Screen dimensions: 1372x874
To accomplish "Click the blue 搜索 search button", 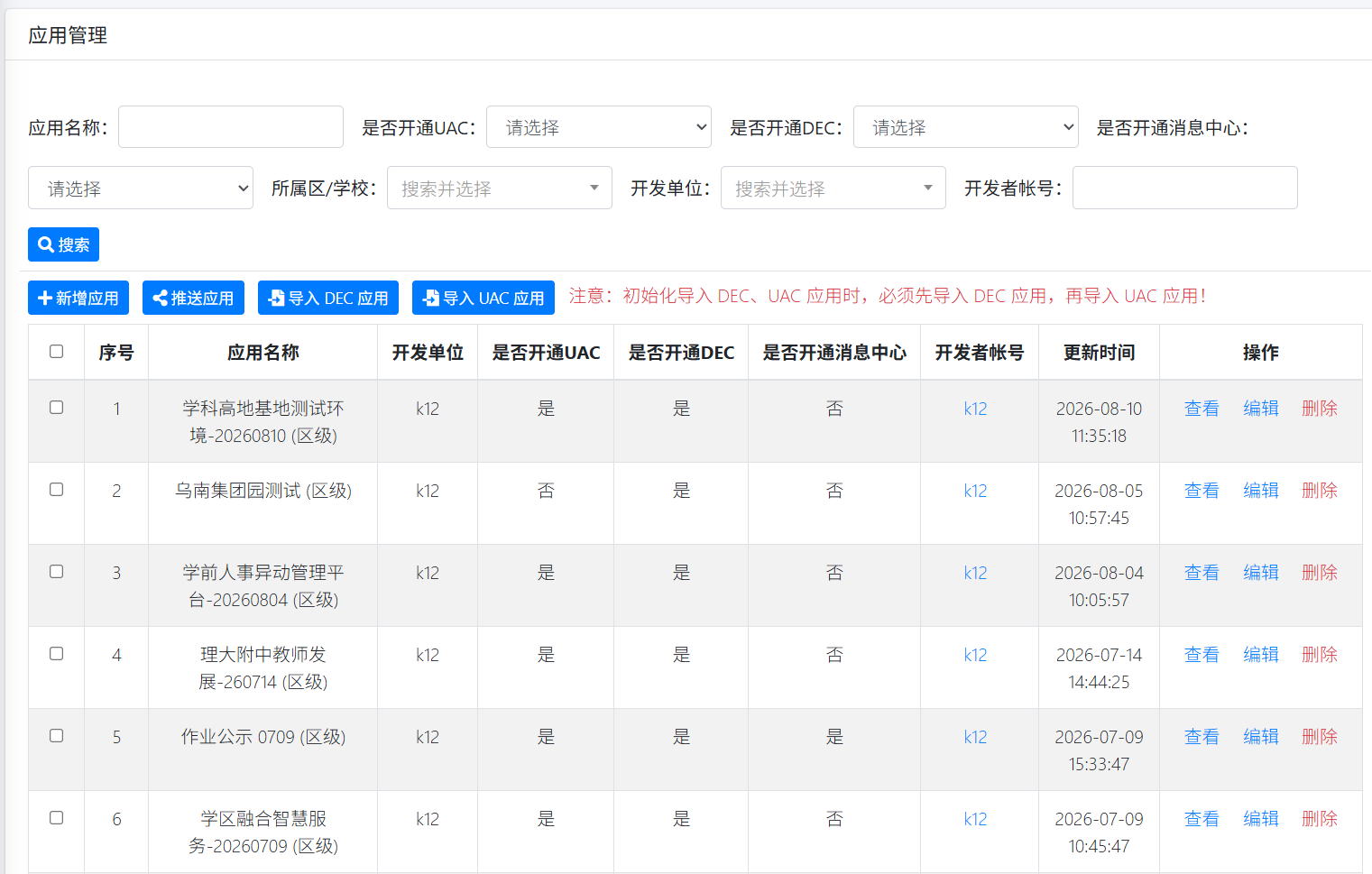I will point(63,244).
